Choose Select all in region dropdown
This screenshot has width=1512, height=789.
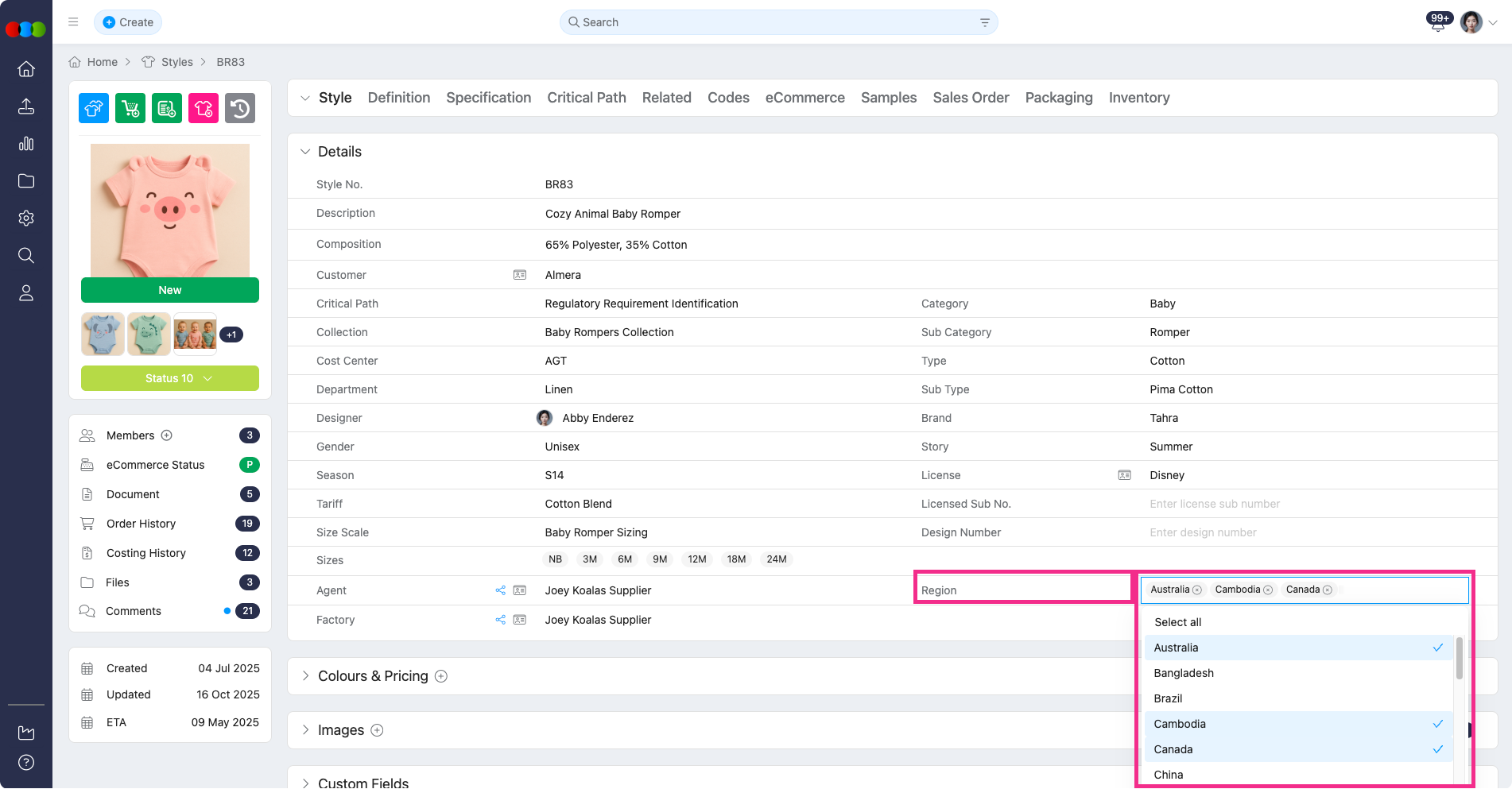[1177, 622]
